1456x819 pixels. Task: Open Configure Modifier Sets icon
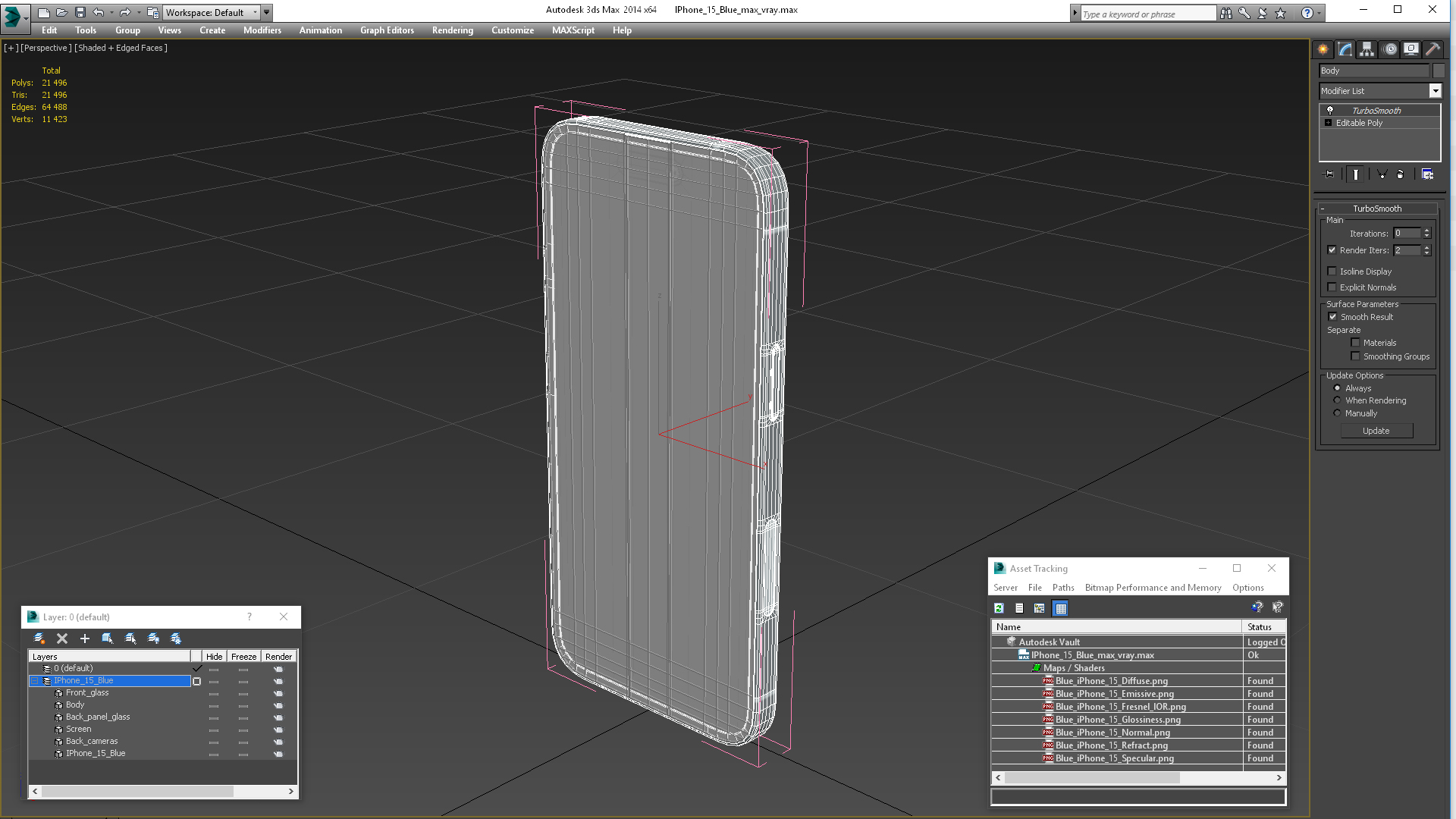pos(1427,174)
